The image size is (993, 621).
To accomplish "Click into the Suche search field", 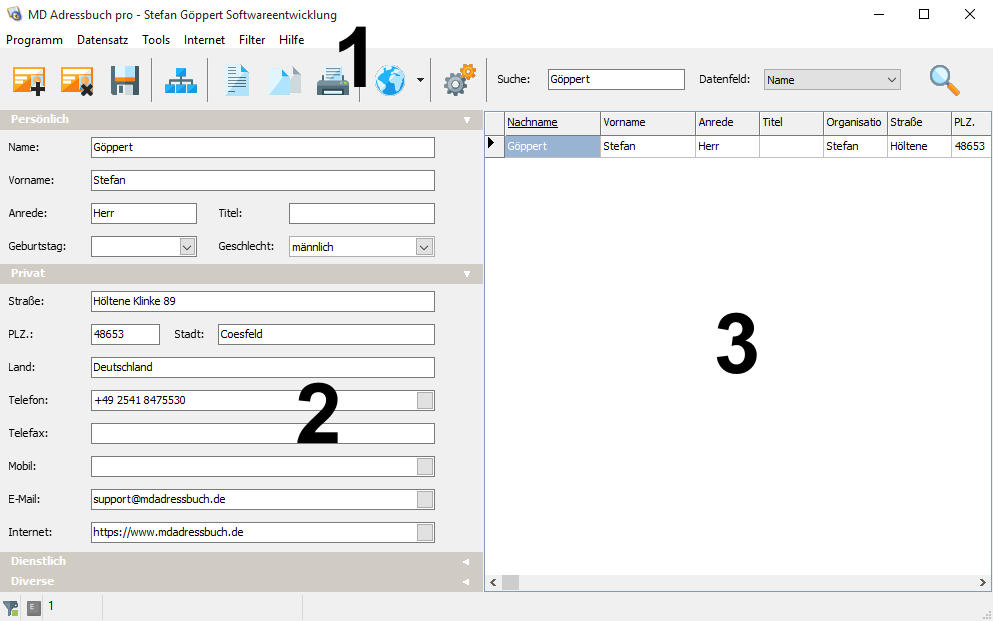I will pos(615,80).
